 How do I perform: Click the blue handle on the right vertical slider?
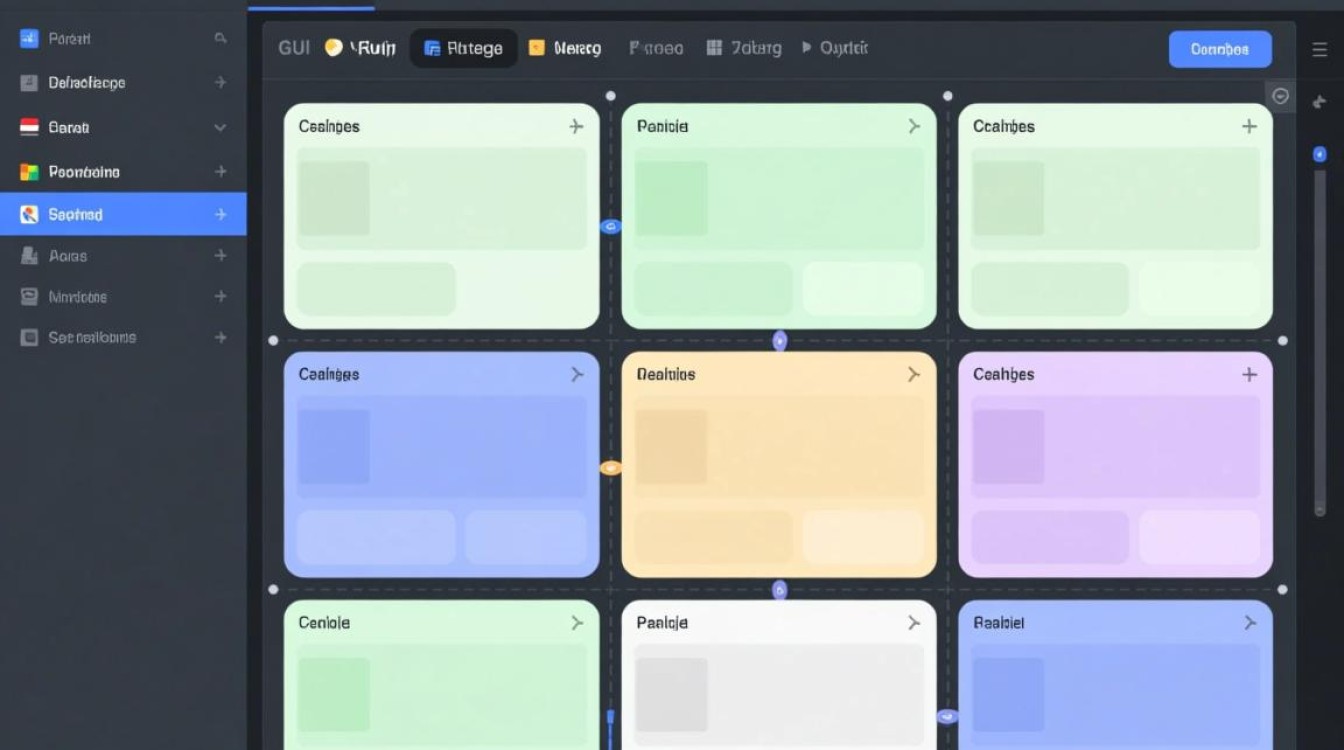1319,154
